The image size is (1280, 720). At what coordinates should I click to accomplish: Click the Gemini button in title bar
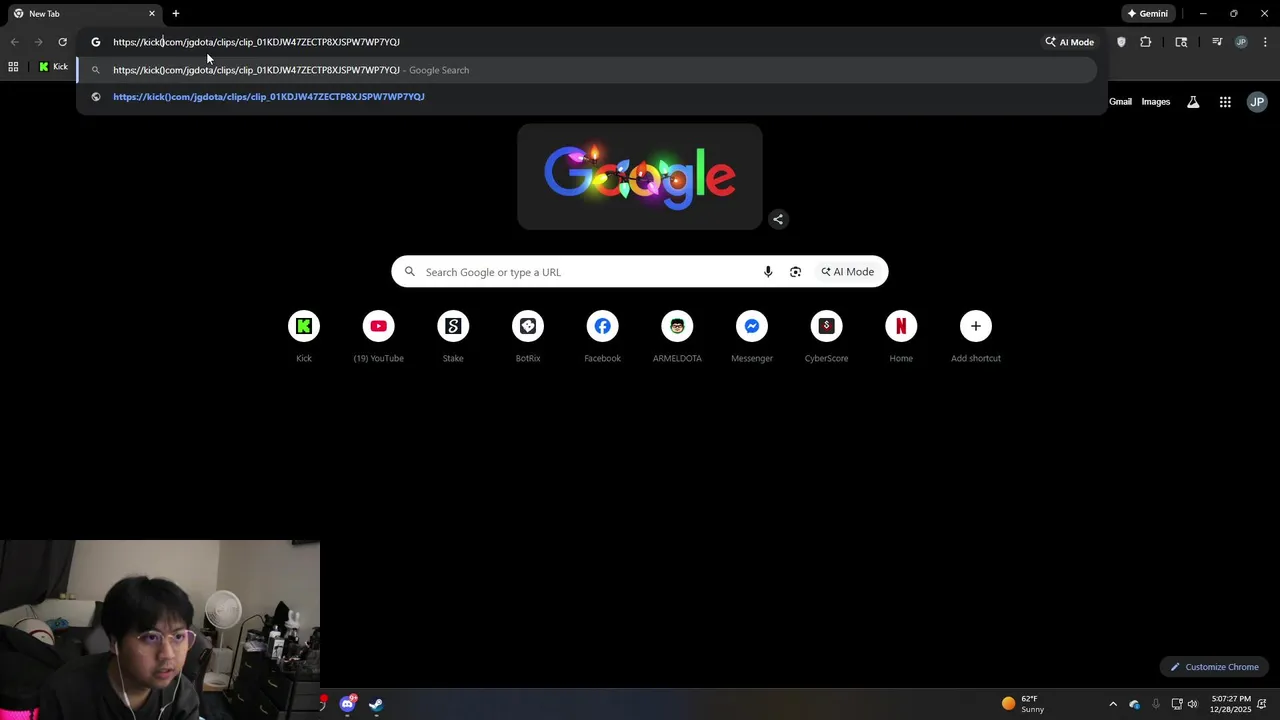click(1147, 14)
